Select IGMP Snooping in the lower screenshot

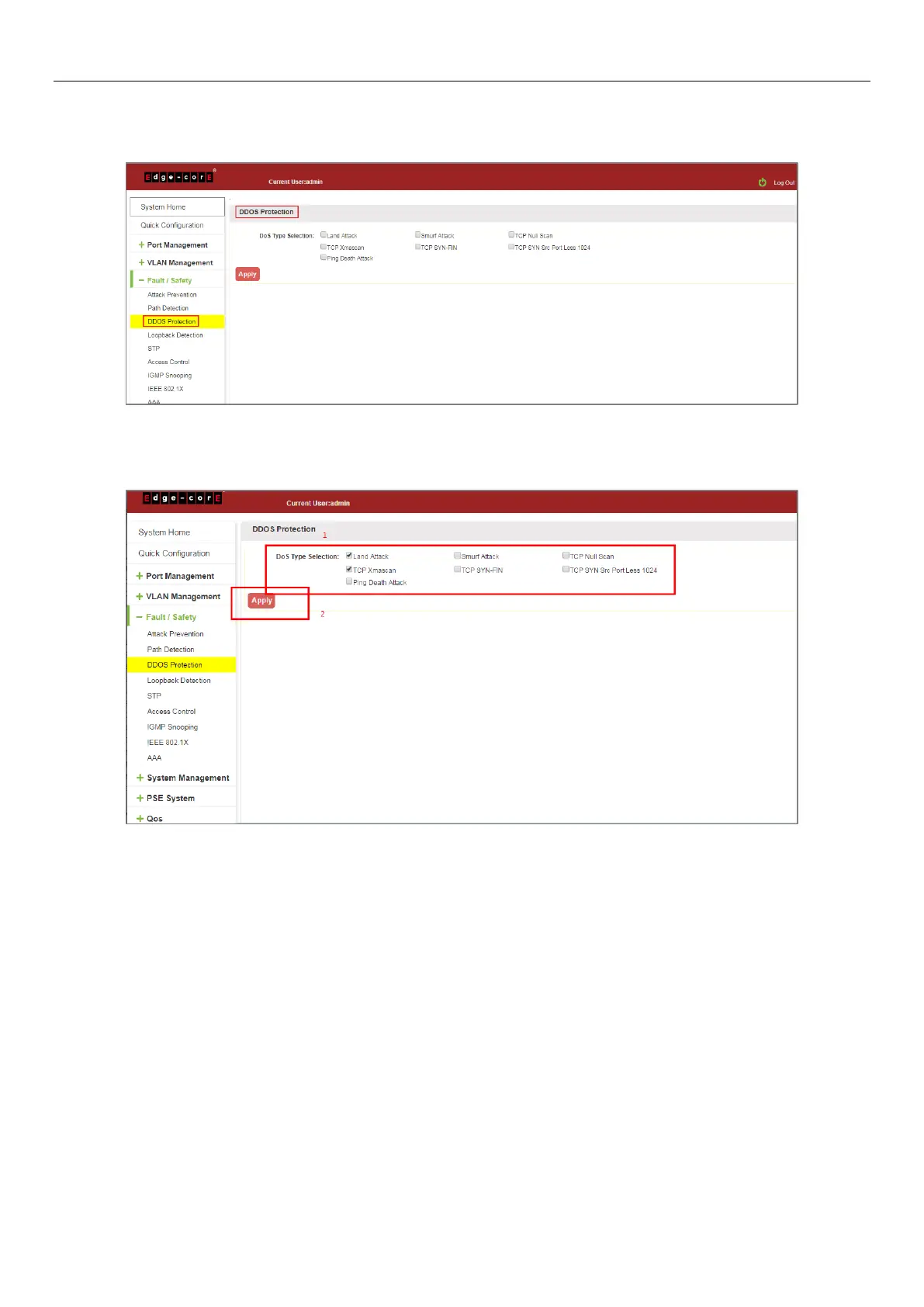[172, 727]
